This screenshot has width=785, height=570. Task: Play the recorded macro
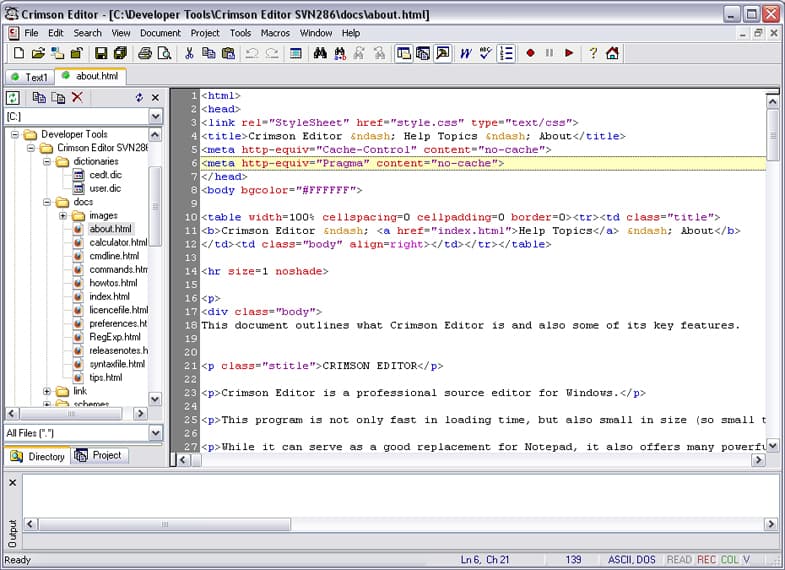point(569,53)
